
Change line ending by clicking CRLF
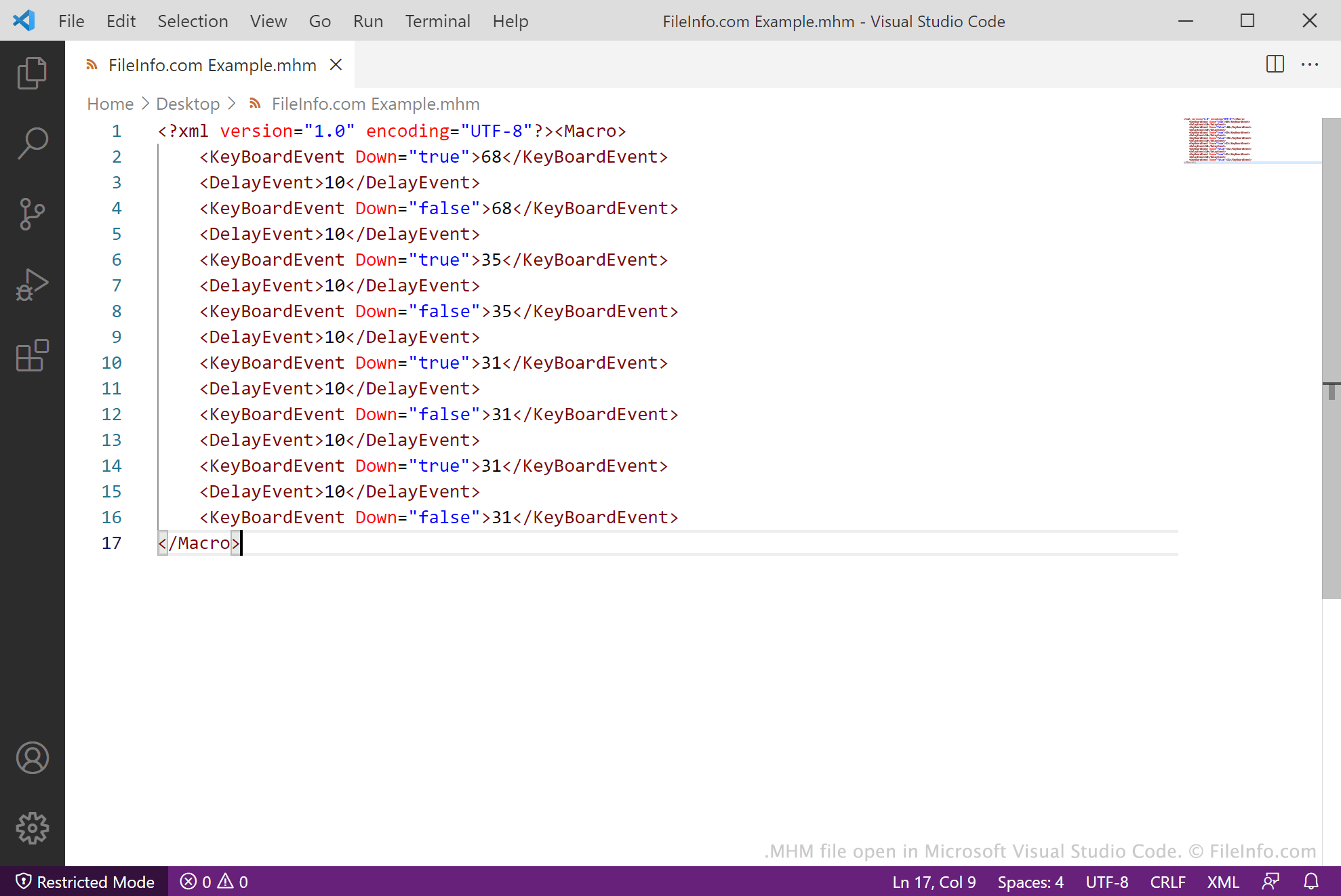[1167, 882]
